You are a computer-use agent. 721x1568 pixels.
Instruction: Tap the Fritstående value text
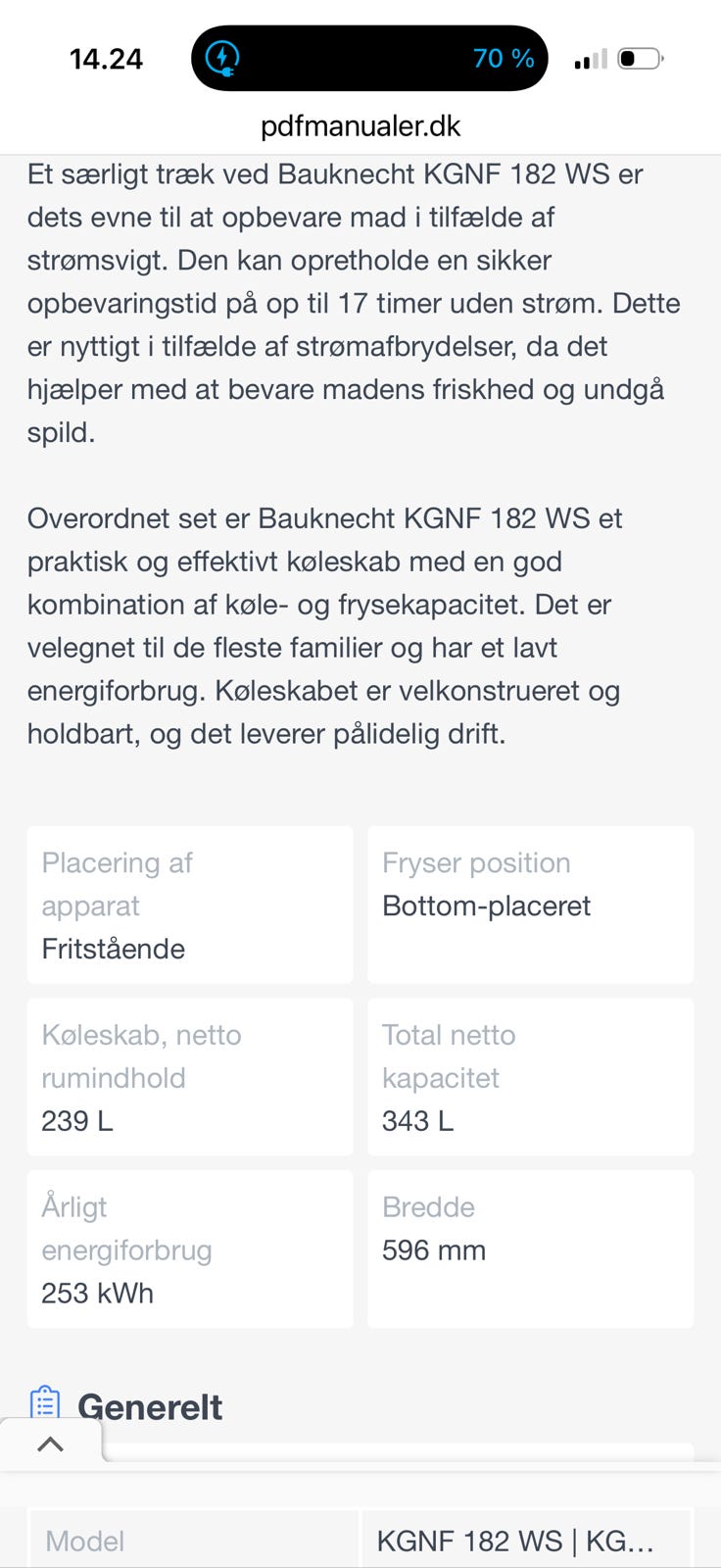pyautogui.click(x=114, y=949)
